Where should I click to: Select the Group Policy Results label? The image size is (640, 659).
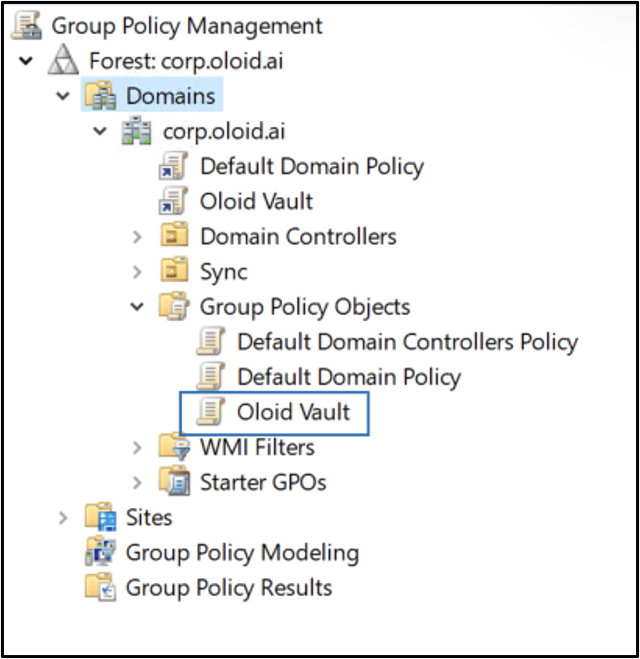click(x=229, y=588)
